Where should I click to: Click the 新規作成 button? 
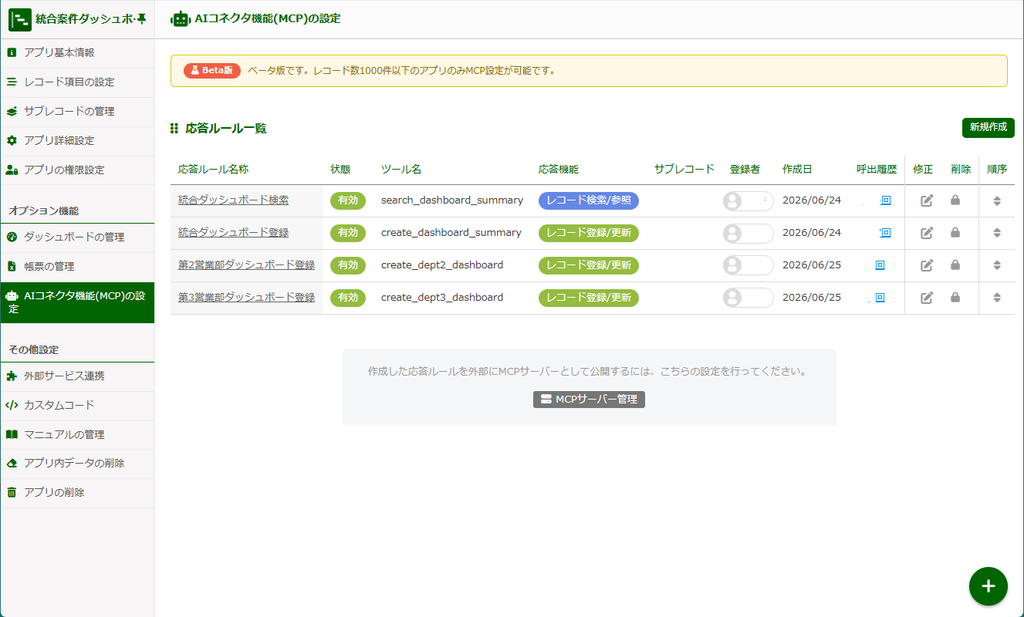[x=987, y=127]
